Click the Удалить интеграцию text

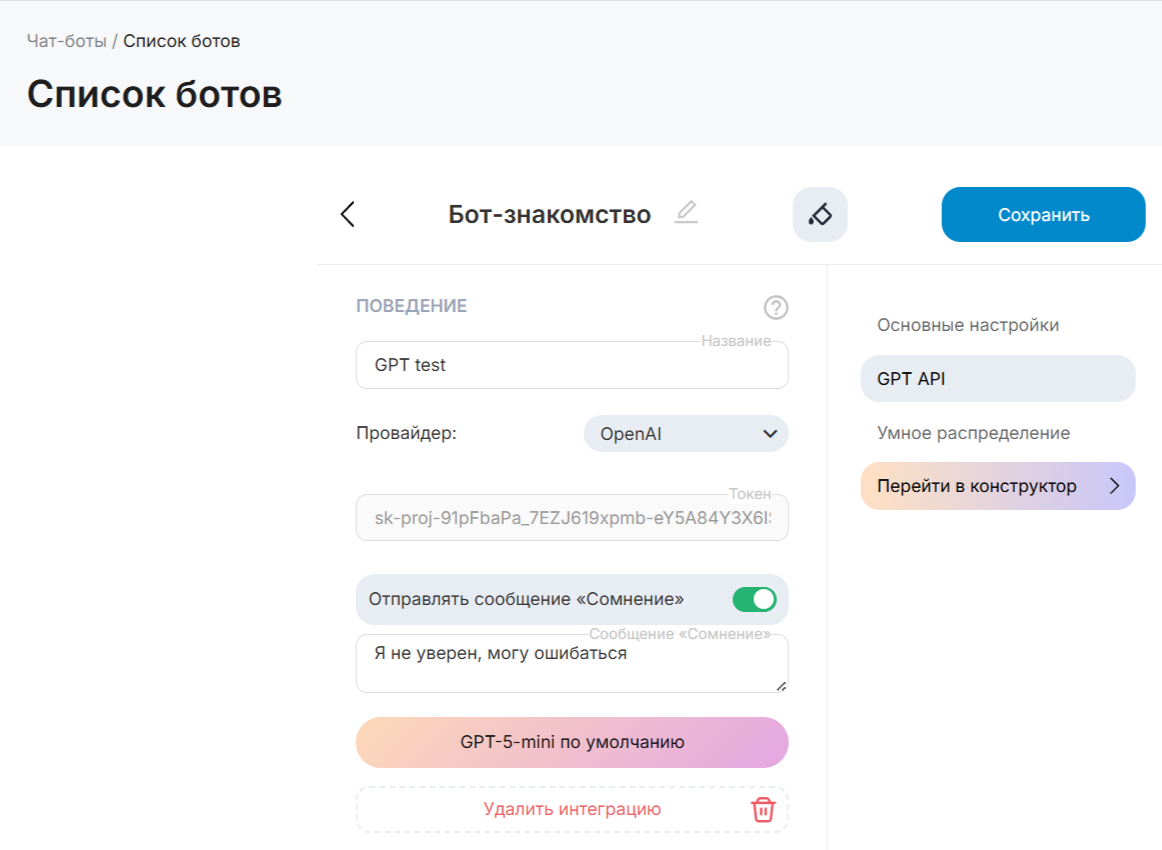pyautogui.click(x=572, y=809)
